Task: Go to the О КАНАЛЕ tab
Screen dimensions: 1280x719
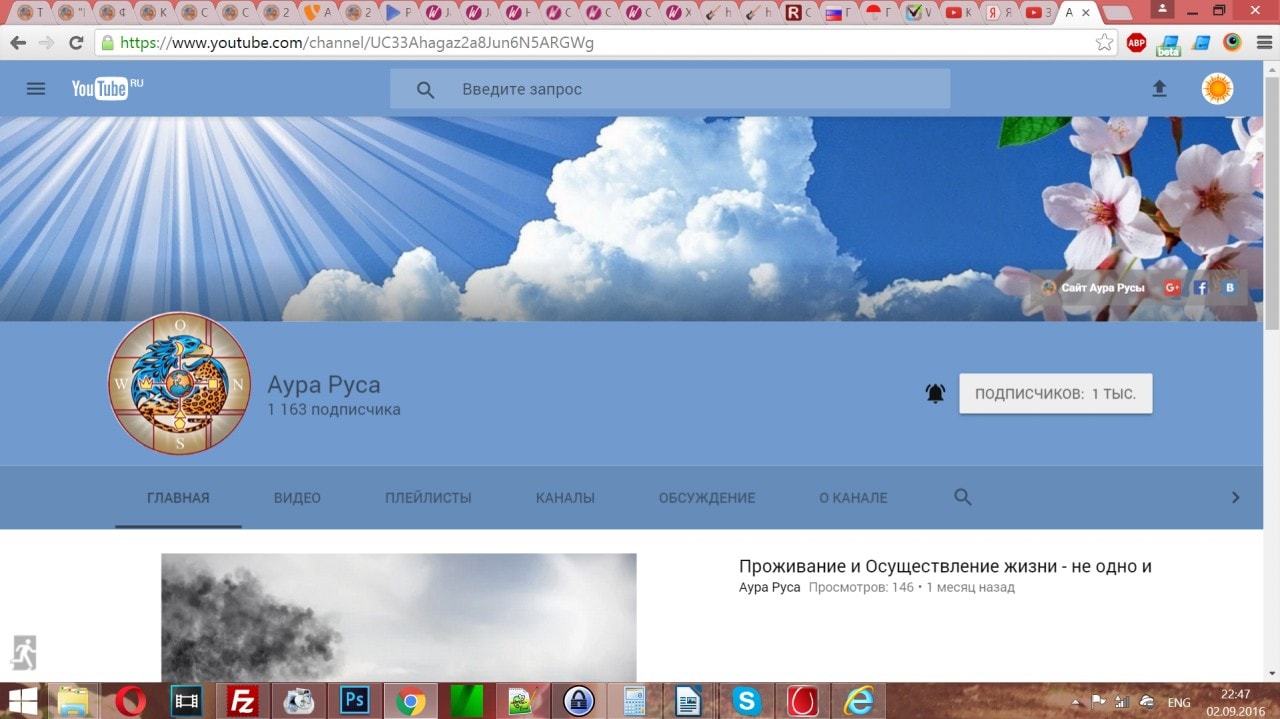Action: (x=853, y=498)
